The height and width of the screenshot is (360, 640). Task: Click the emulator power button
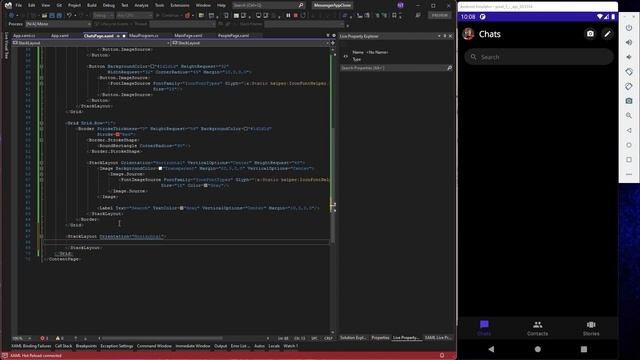pos(629,28)
